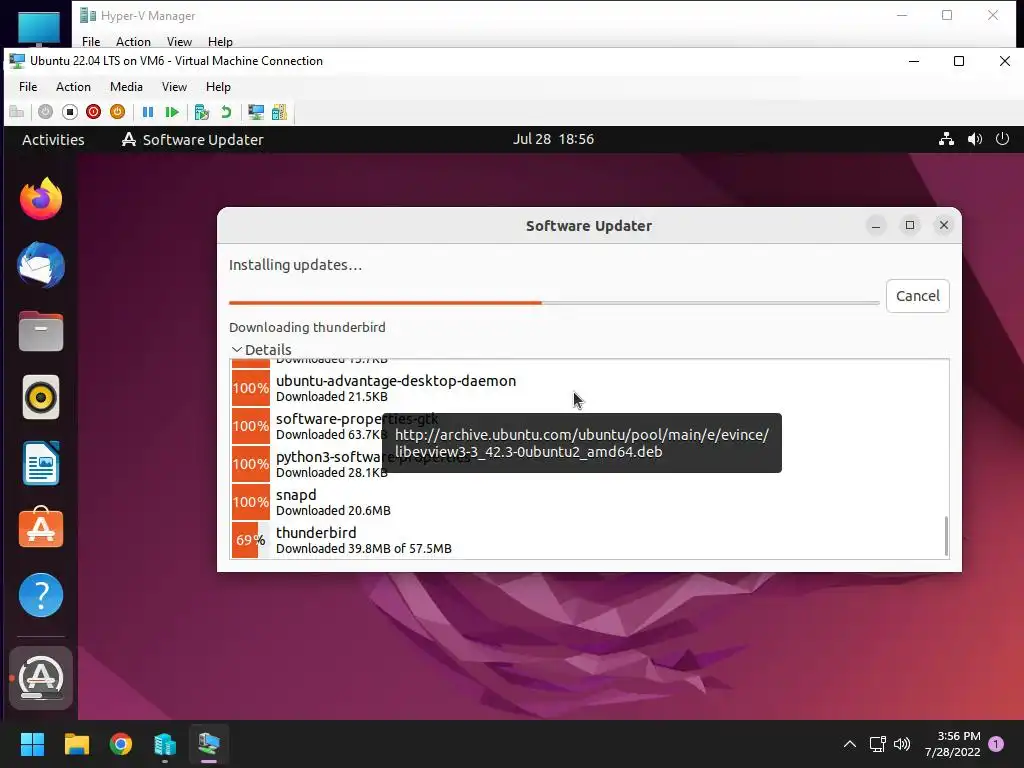
Task: Open Hyper-V Manager View menu
Action: [179, 41]
